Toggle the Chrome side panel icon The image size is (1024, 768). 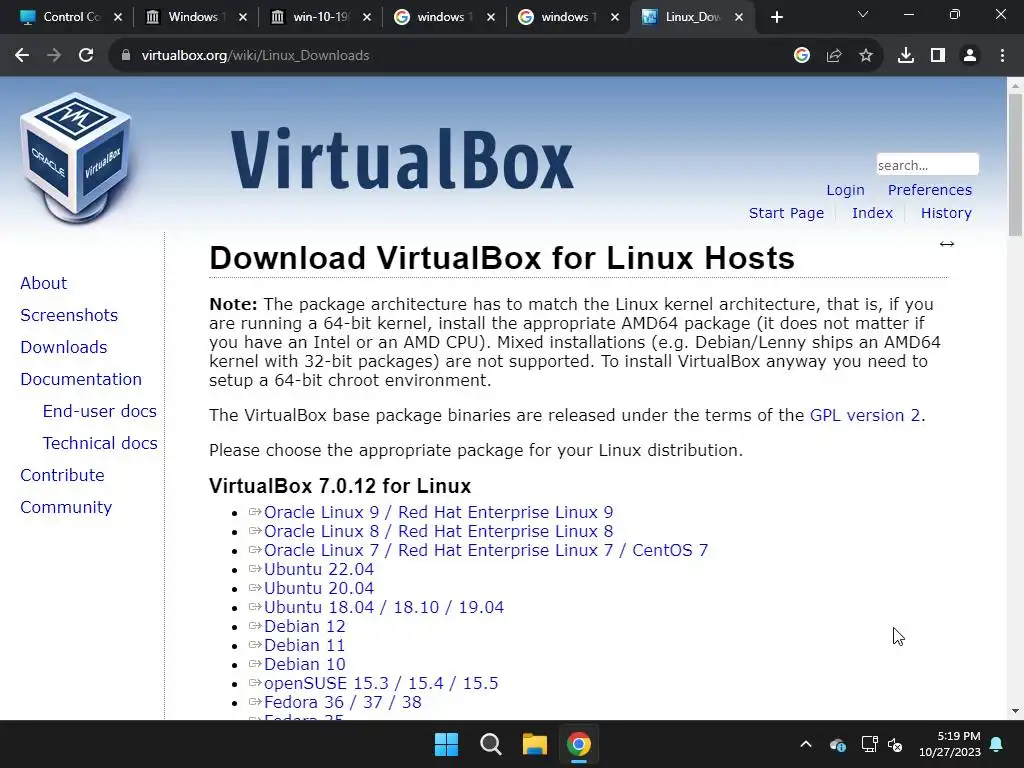coord(938,56)
